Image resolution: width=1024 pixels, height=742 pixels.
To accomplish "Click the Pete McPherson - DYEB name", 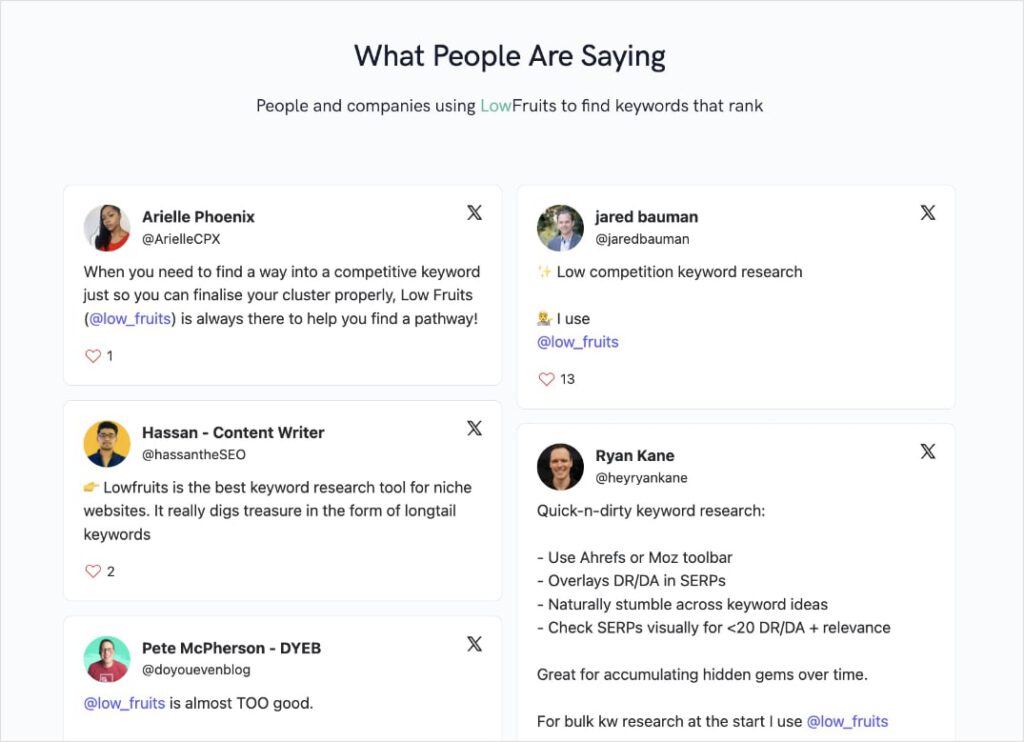I will [233, 648].
